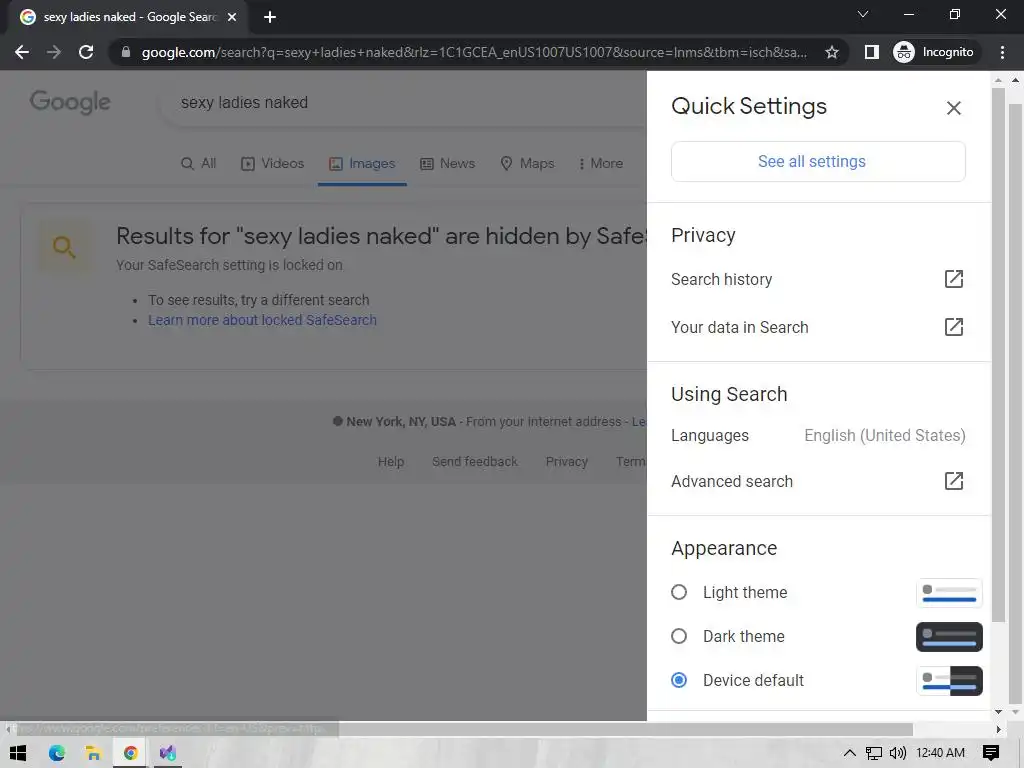Click the Dark theme preview thumbnail
The height and width of the screenshot is (768, 1024).
(x=948, y=637)
